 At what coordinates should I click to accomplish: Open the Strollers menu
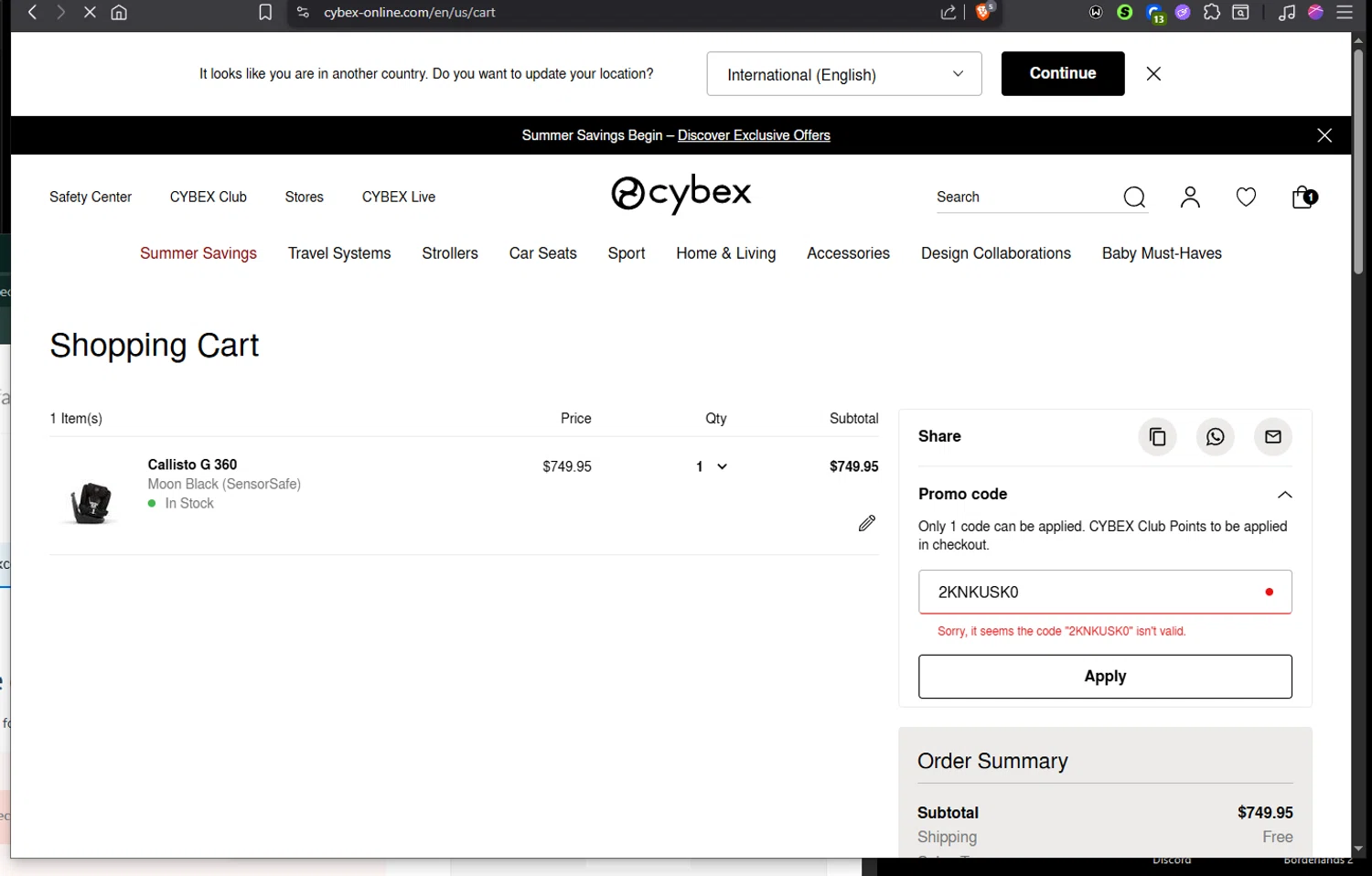[x=450, y=253]
